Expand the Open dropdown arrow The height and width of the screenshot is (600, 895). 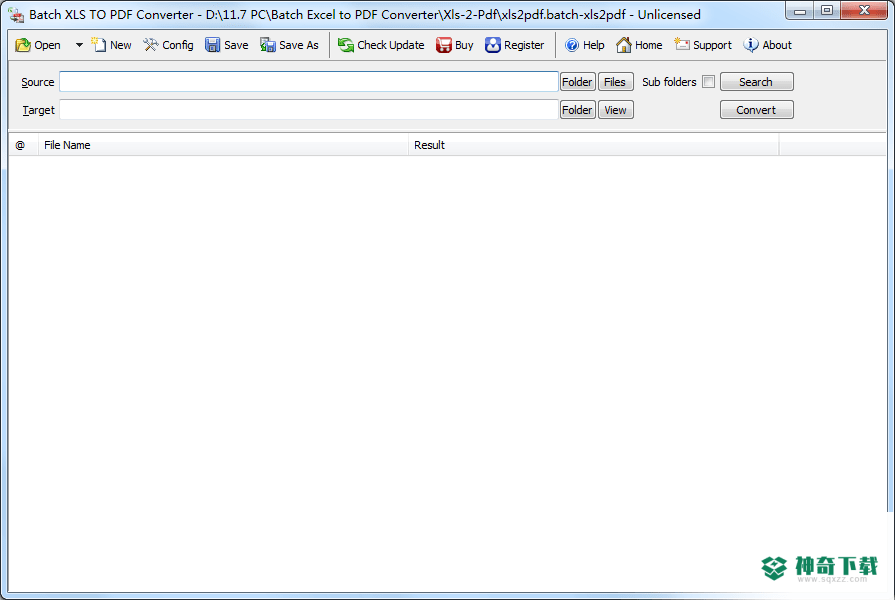[79, 45]
